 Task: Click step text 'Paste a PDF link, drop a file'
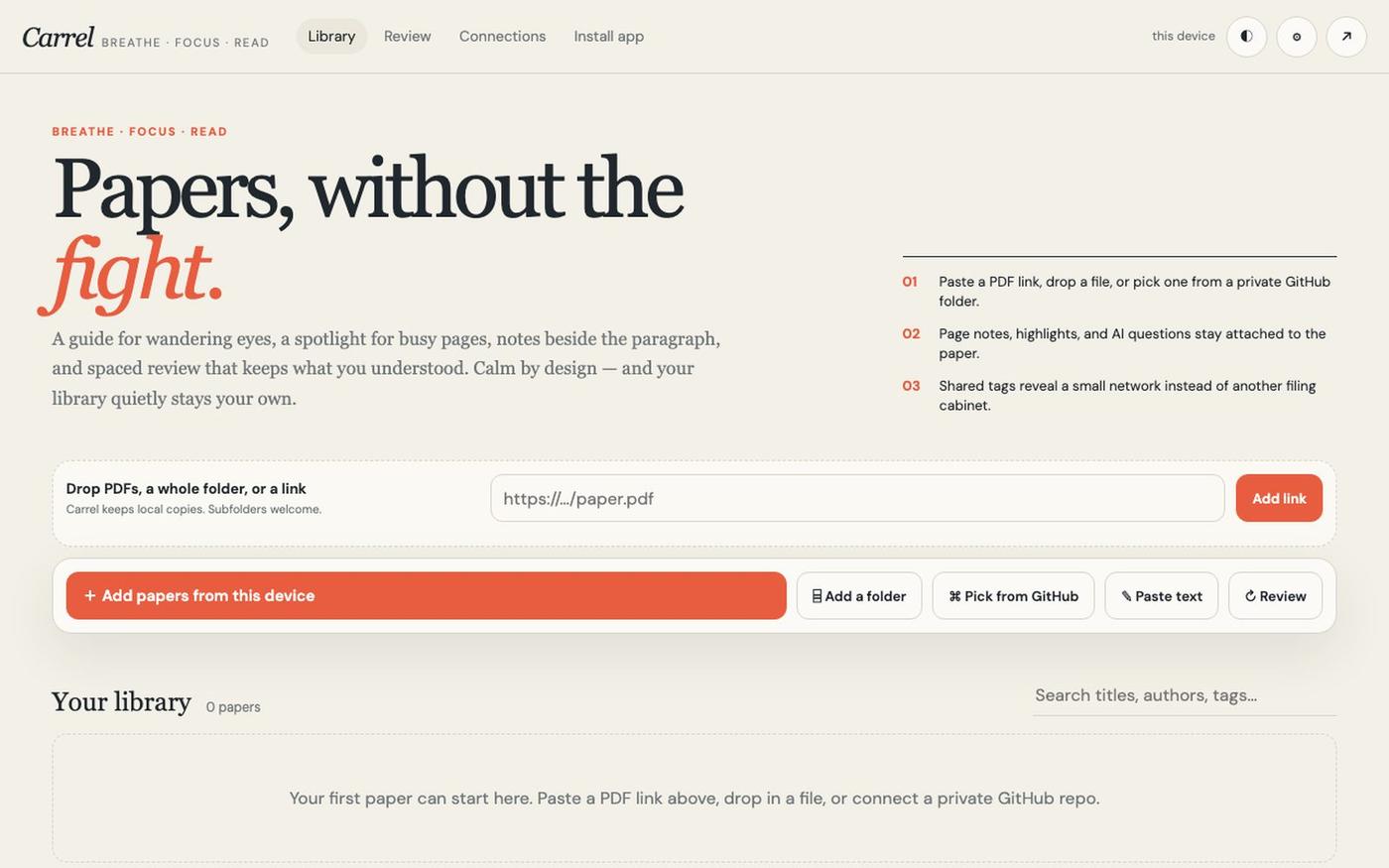point(1135,292)
